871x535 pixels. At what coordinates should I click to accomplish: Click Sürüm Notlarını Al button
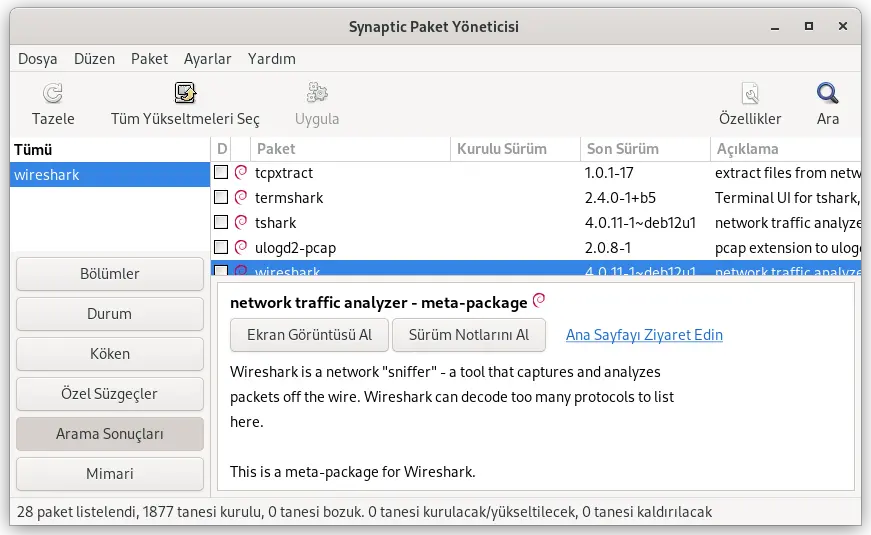(469, 335)
